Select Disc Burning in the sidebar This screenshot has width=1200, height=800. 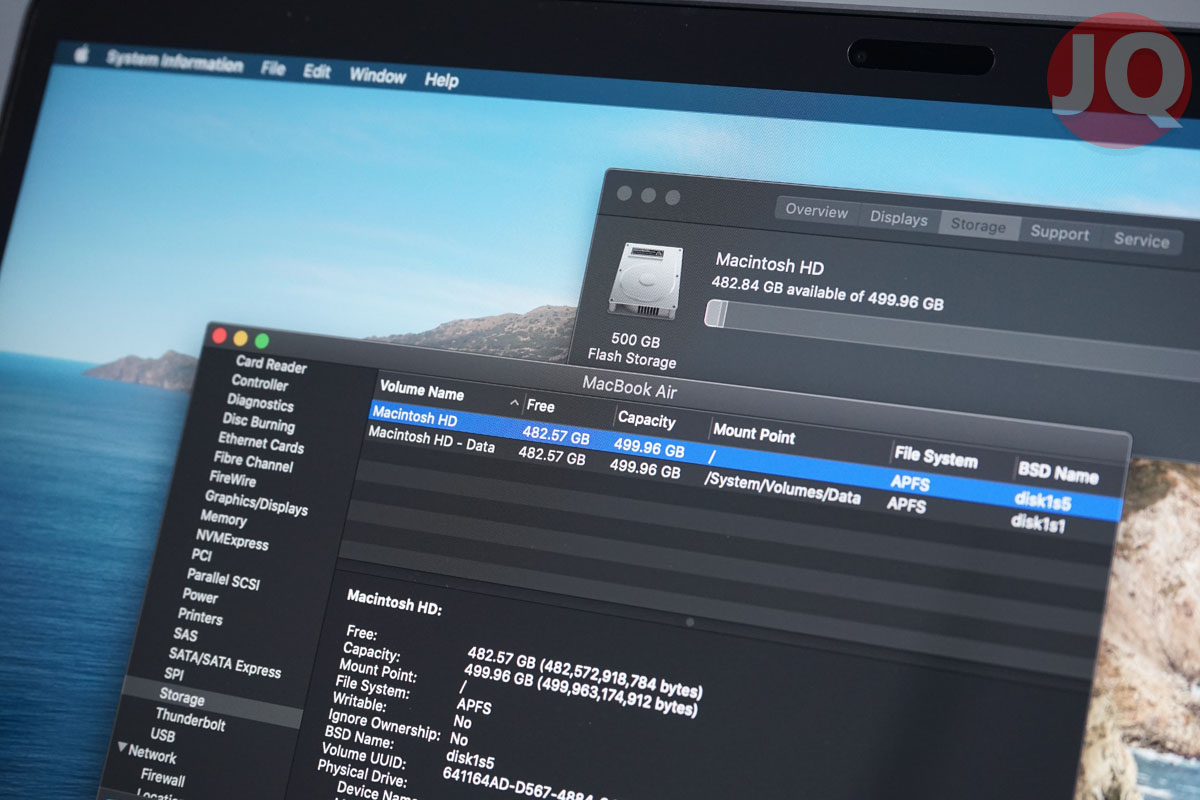(x=258, y=423)
